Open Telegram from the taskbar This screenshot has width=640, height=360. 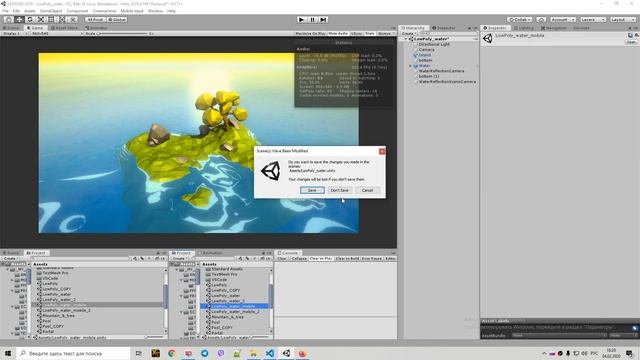click(x=204, y=353)
